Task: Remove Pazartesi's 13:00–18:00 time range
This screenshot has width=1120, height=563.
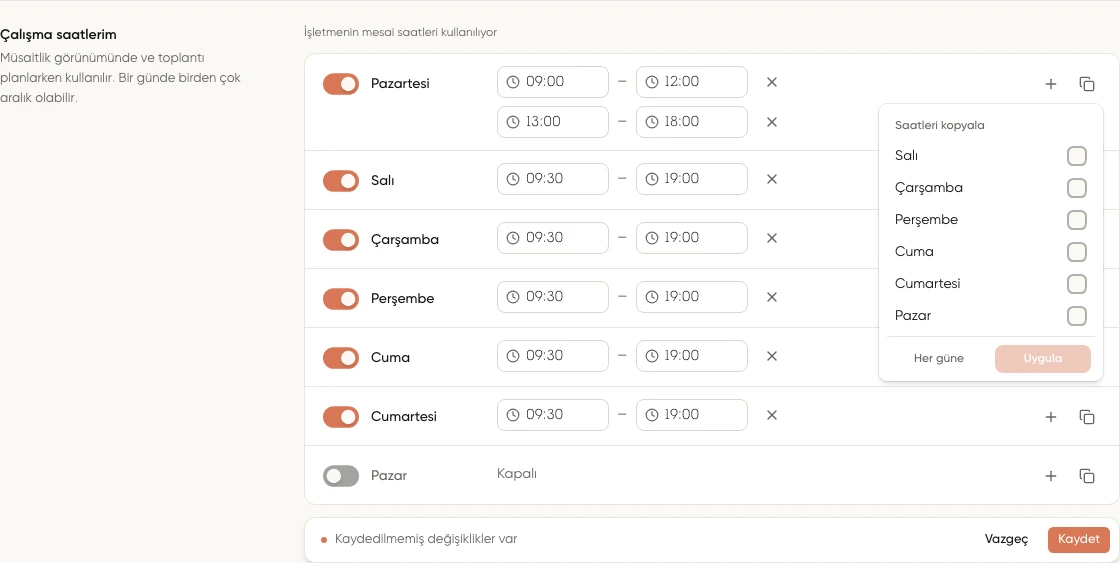Action: point(771,122)
